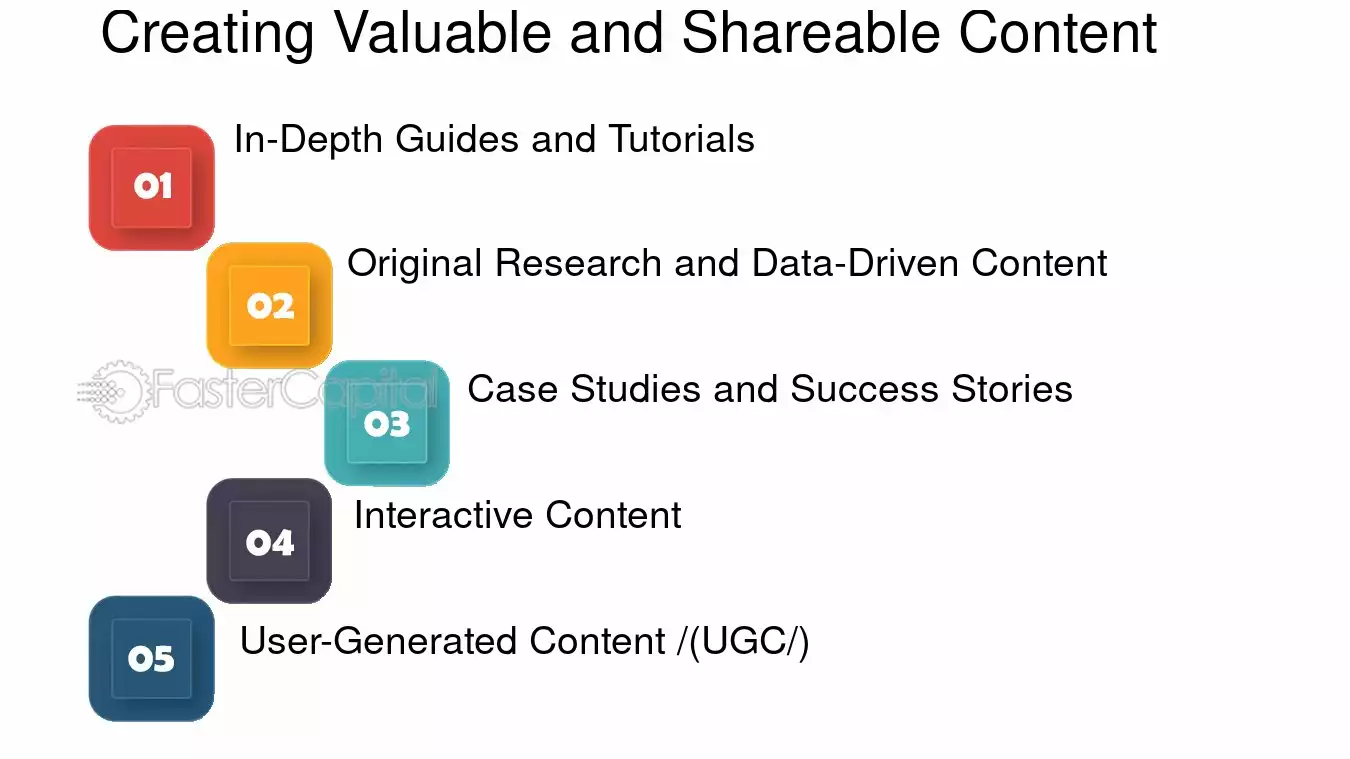
Task: Click the red 01 numbered square
Action: pyautogui.click(x=152, y=187)
